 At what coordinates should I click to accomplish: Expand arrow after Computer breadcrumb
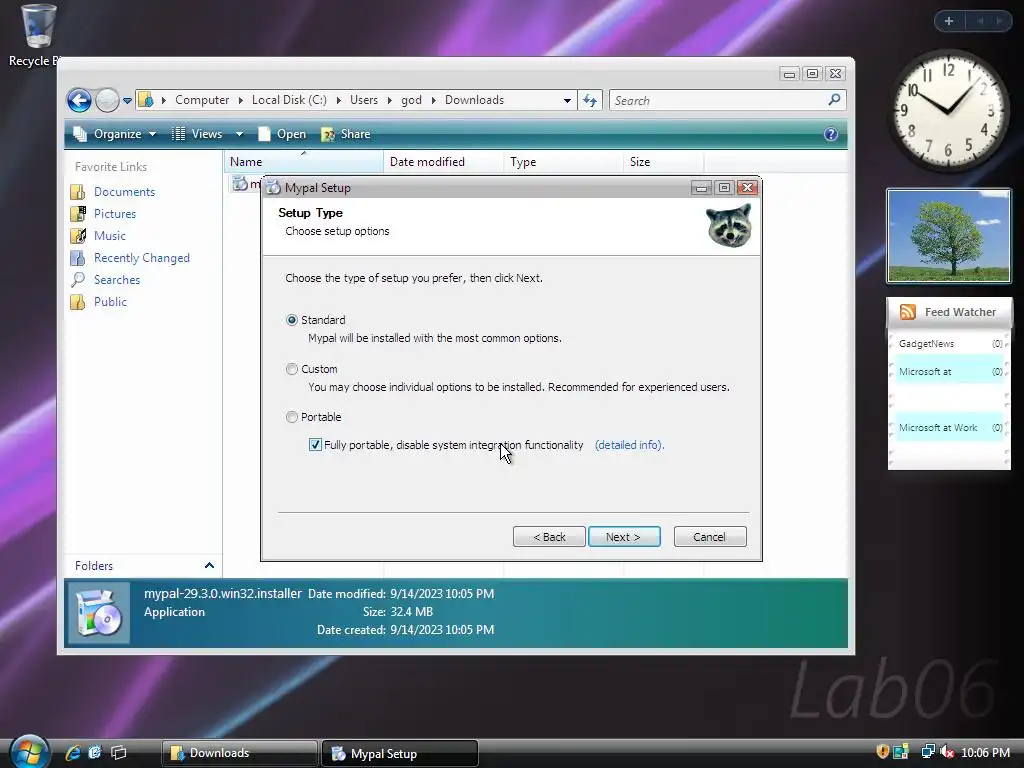(240, 101)
